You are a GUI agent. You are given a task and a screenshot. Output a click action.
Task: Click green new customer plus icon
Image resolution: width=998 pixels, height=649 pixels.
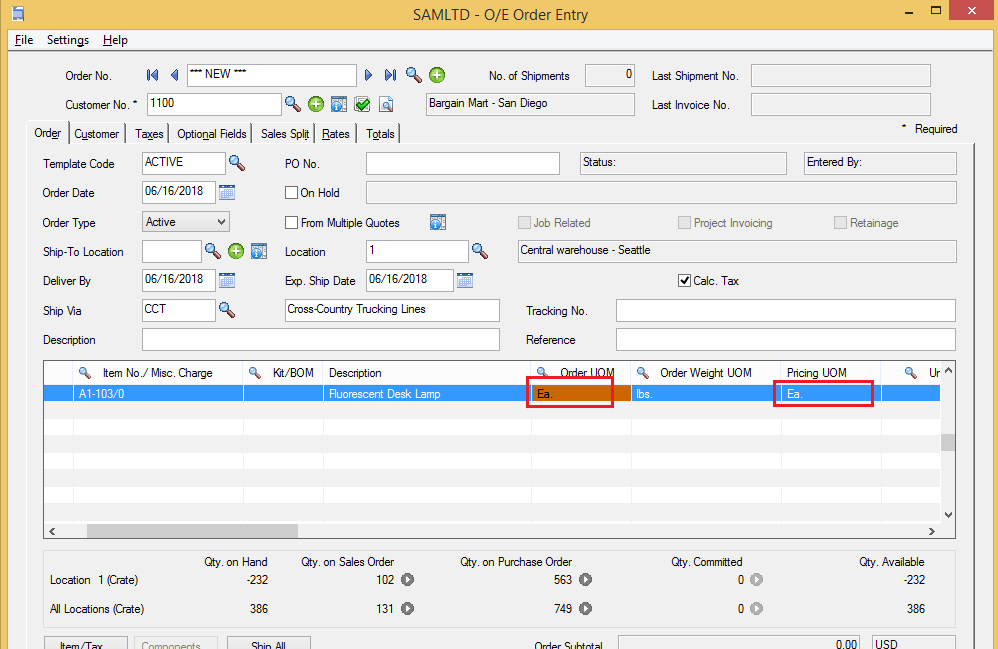coord(316,104)
